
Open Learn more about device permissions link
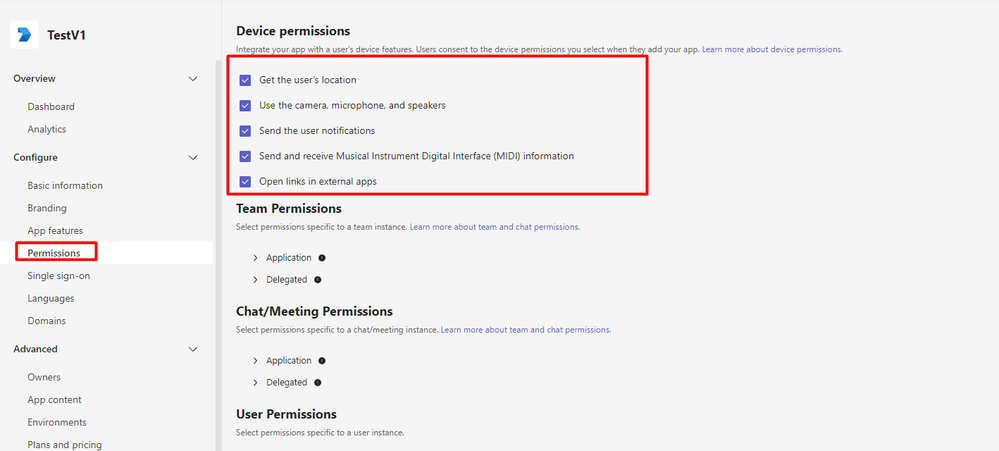point(772,49)
